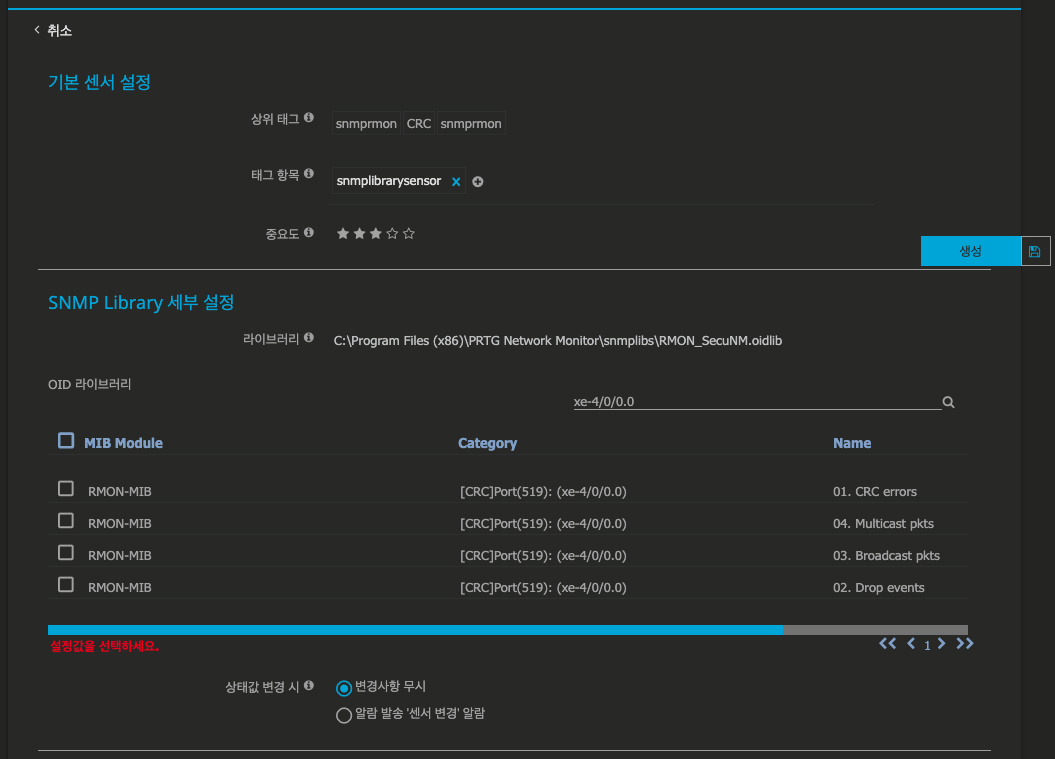Click RMON-MIB in the CRC errors row
The image size is (1055, 759).
tap(120, 492)
